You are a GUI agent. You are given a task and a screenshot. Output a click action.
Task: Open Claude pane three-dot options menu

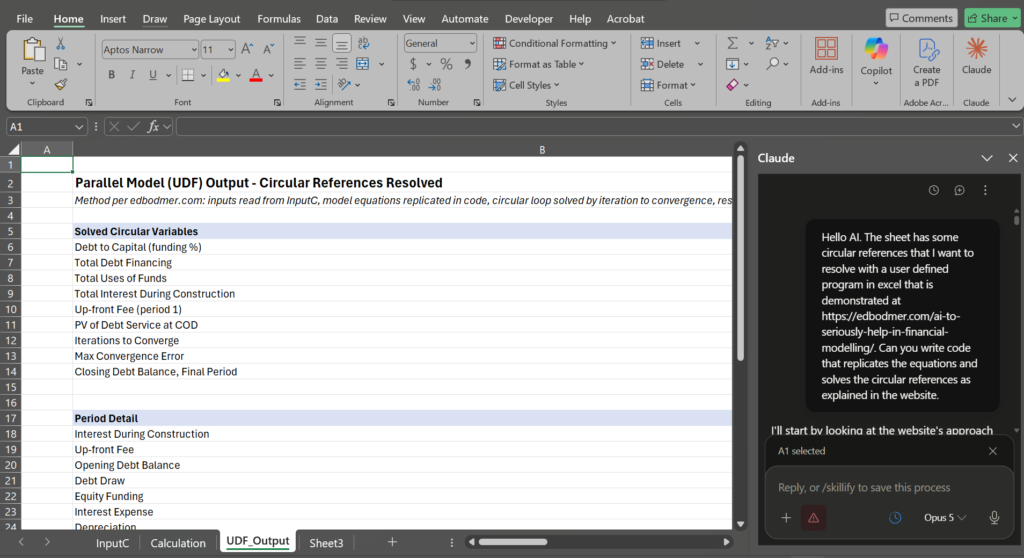pyautogui.click(x=985, y=190)
